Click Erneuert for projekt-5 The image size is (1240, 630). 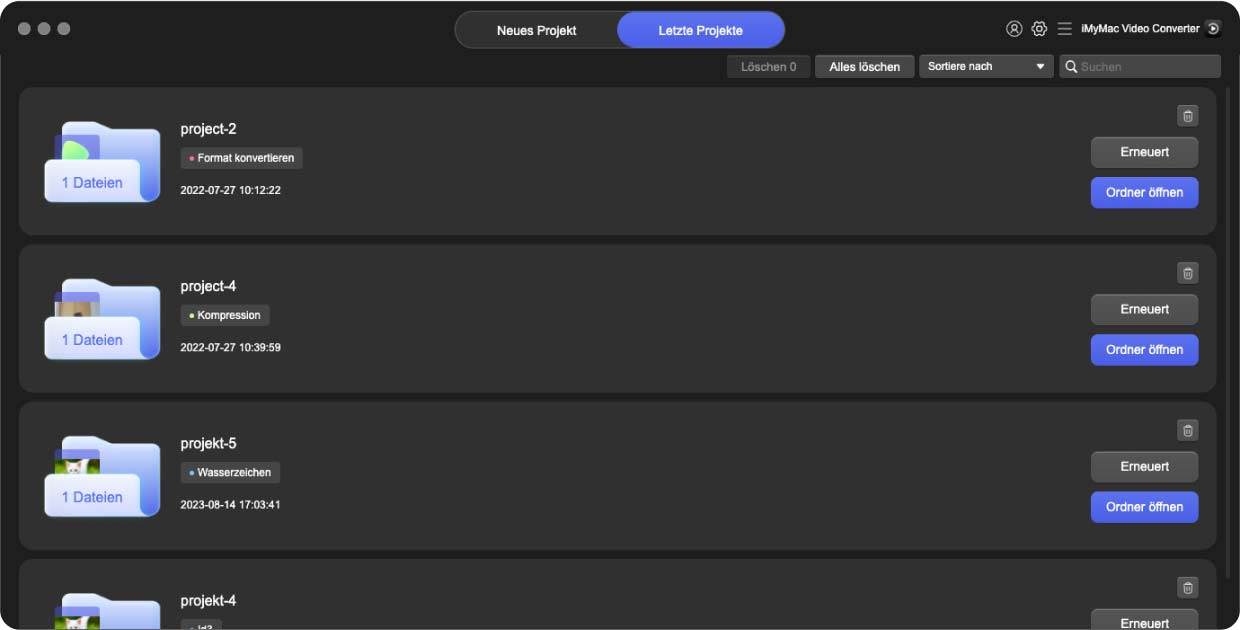(x=1144, y=466)
